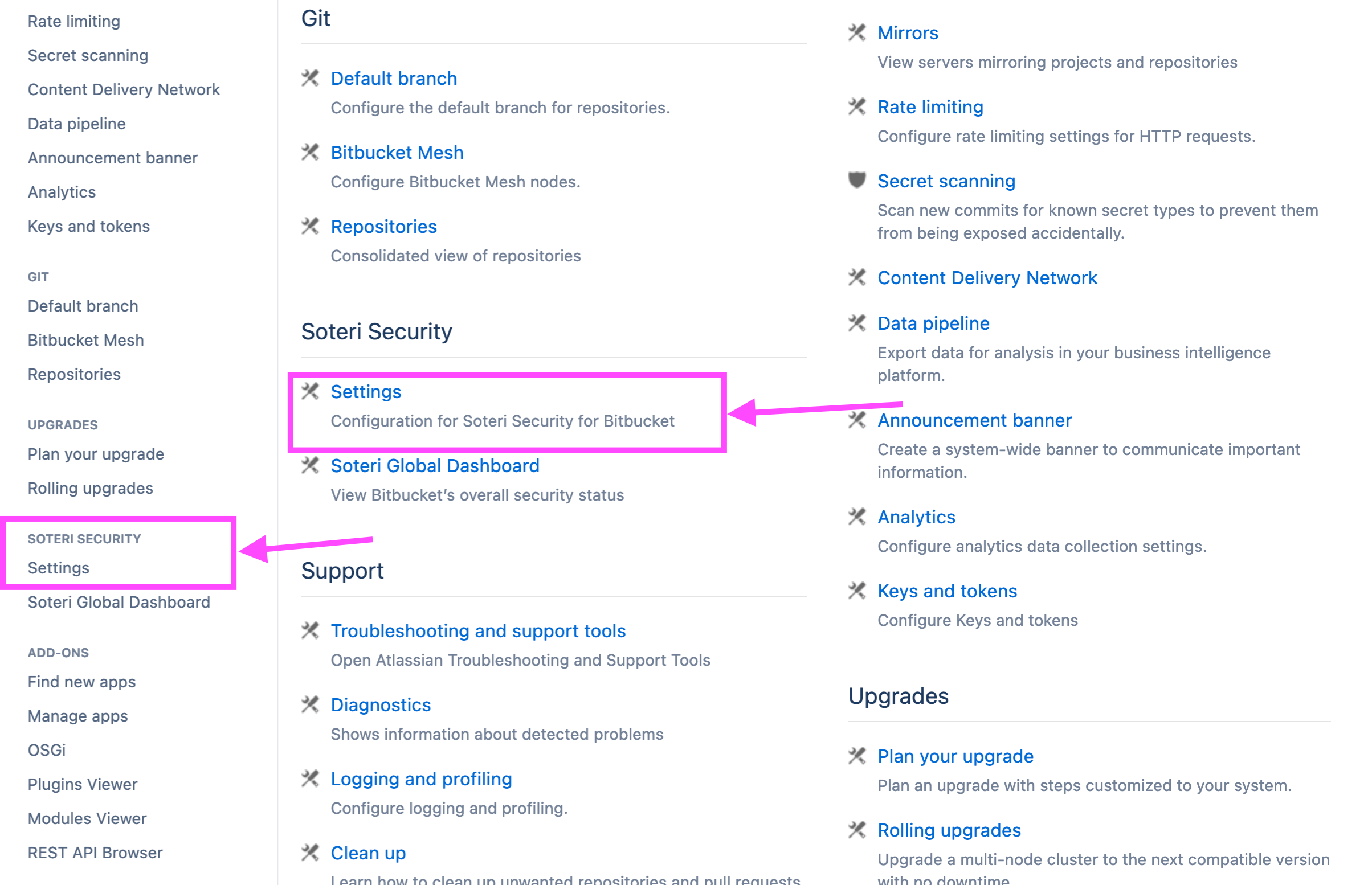The image size is (1372, 885).
Task: Open the Content Delivery Network link in main panel
Action: [x=987, y=277]
